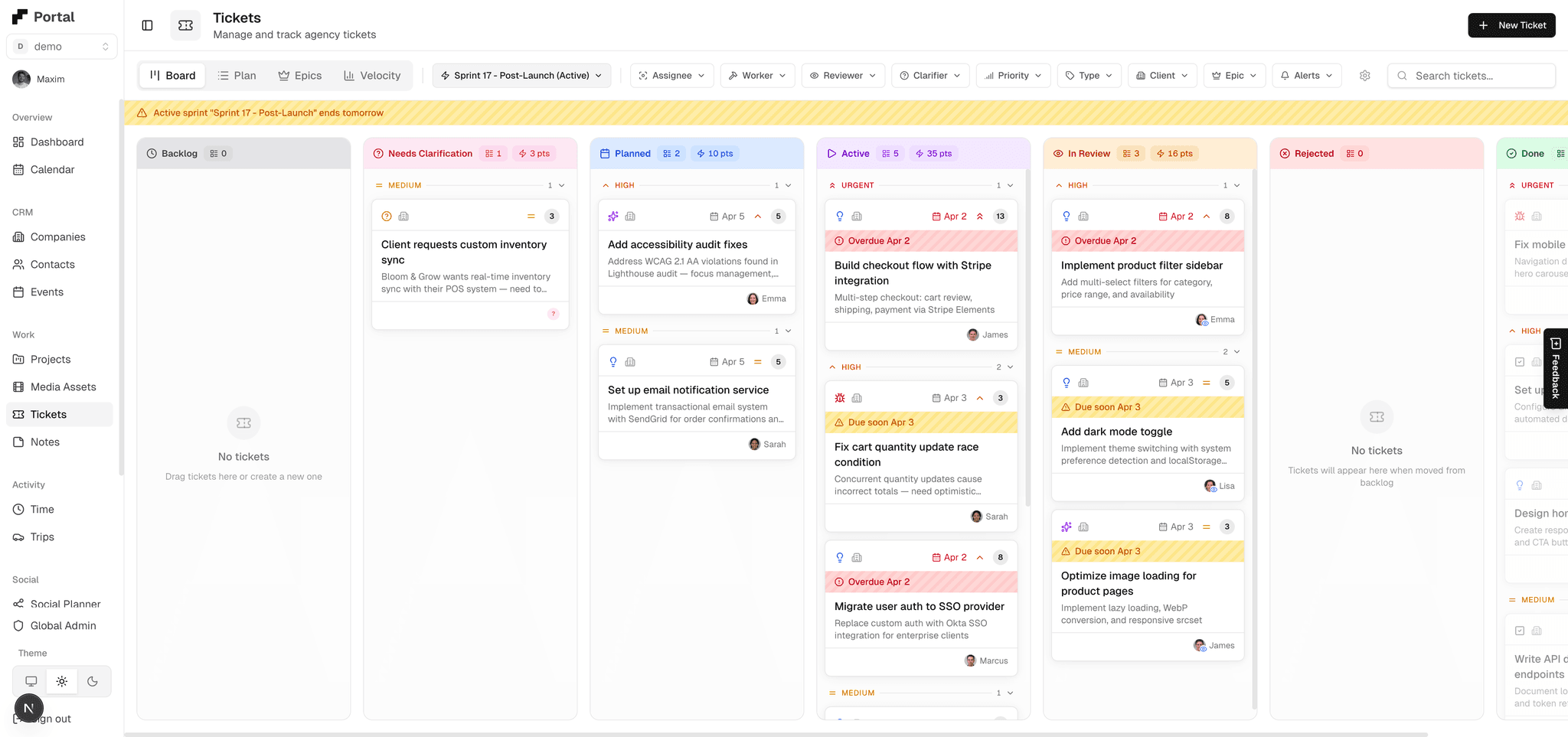Sign out of the portal
Viewport: 1568px width, 737px height.
(x=50, y=719)
